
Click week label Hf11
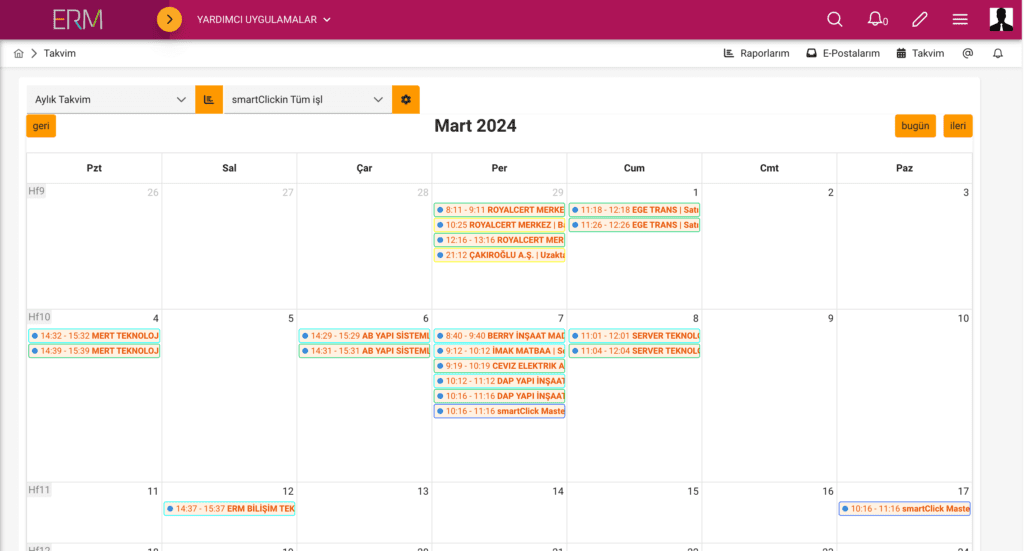point(39,490)
